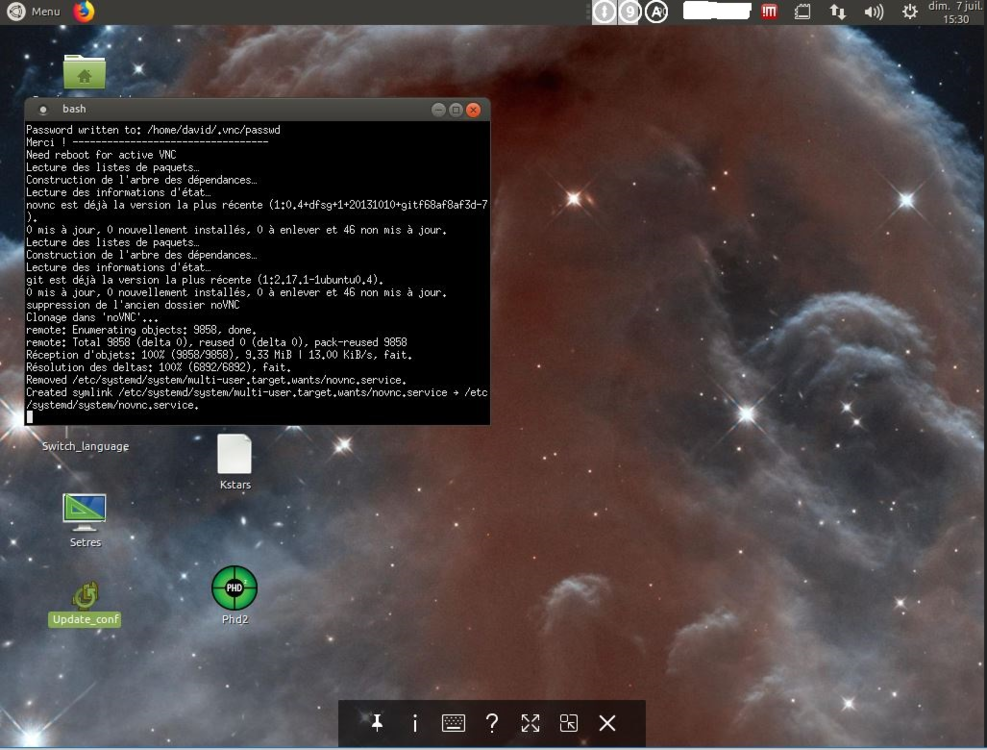
Task: Click the "Clonage dans 'noVNC'..." line
Action: coord(92,317)
